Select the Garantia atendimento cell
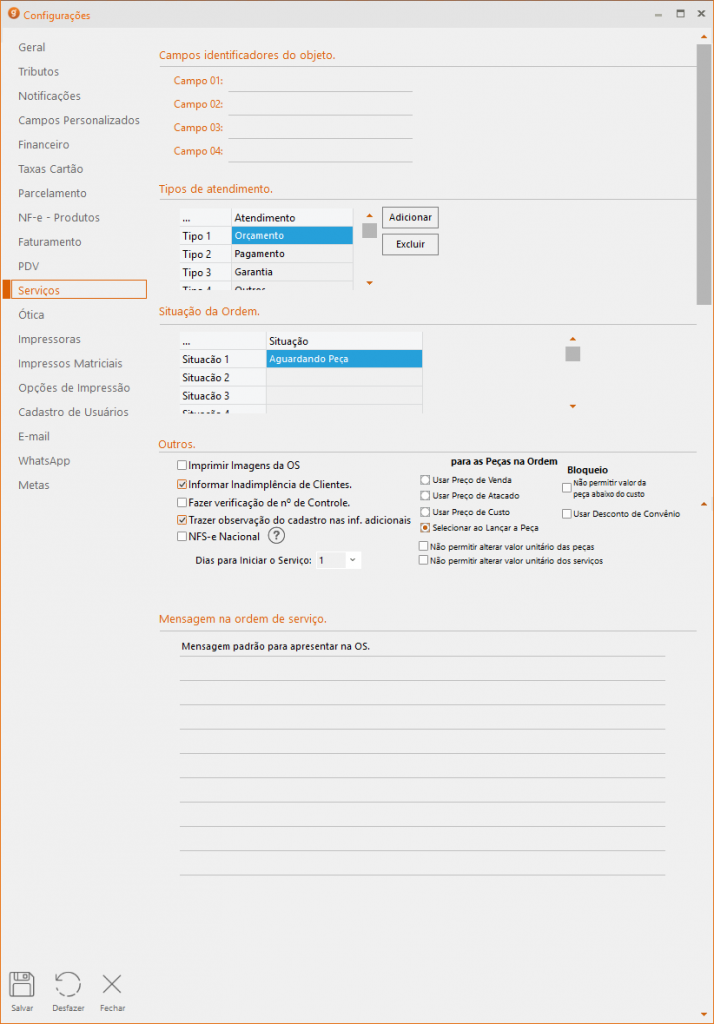 click(292, 272)
